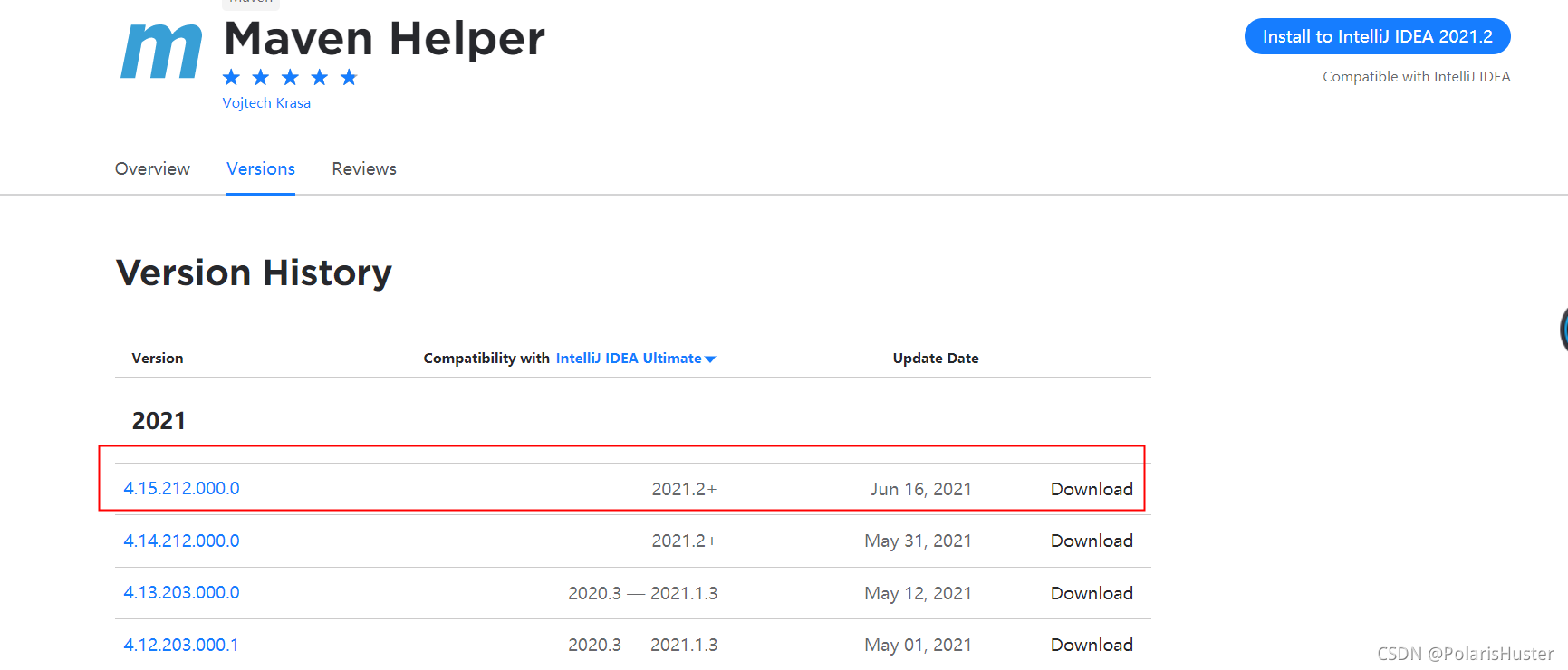Switch to the Overview tab
Viewport: 1568px width, 670px height.
(x=152, y=169)
